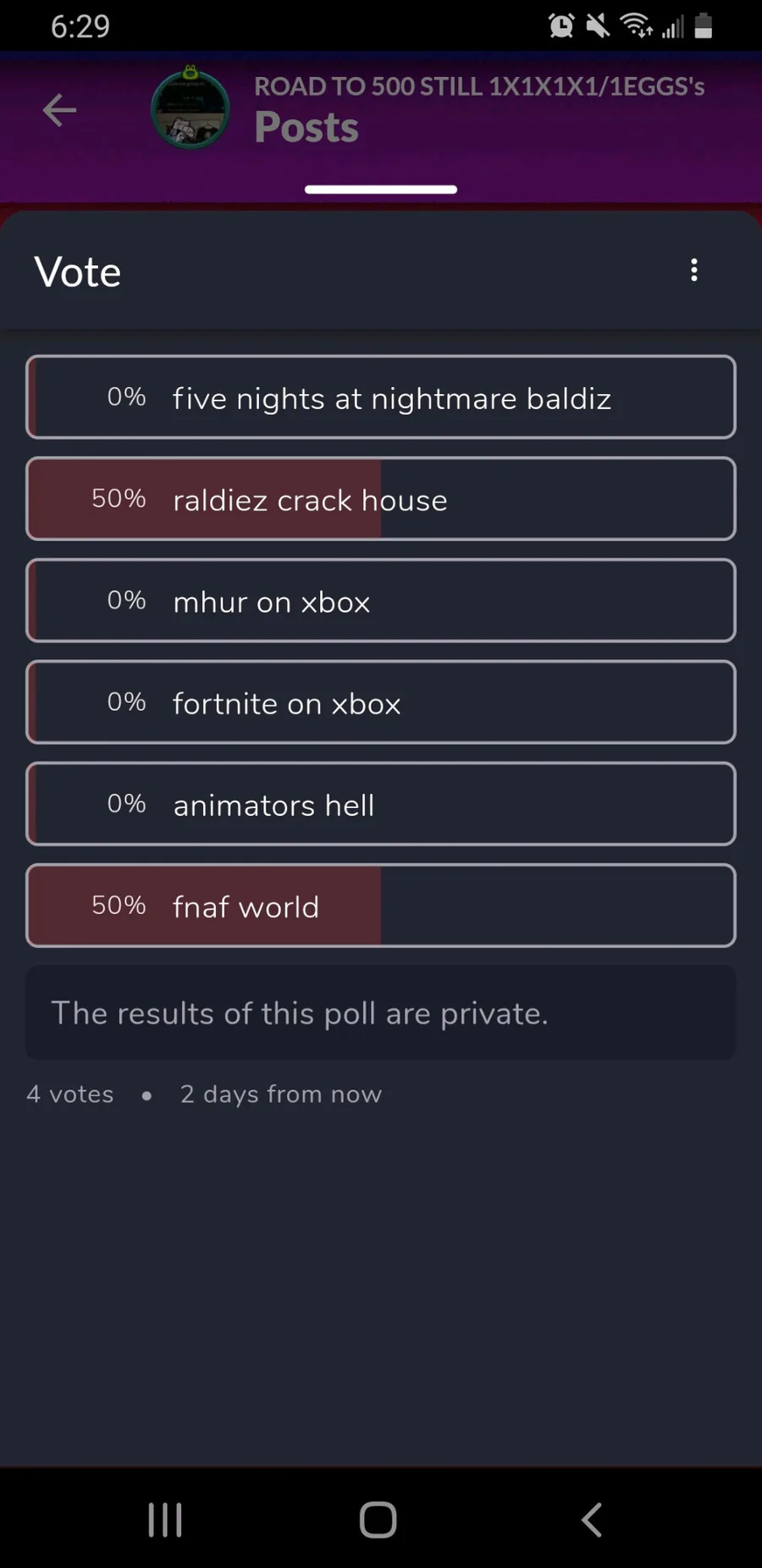Open the channel profile avatar
Viewport: 762px width, 1568px height.
coord(190,109)
